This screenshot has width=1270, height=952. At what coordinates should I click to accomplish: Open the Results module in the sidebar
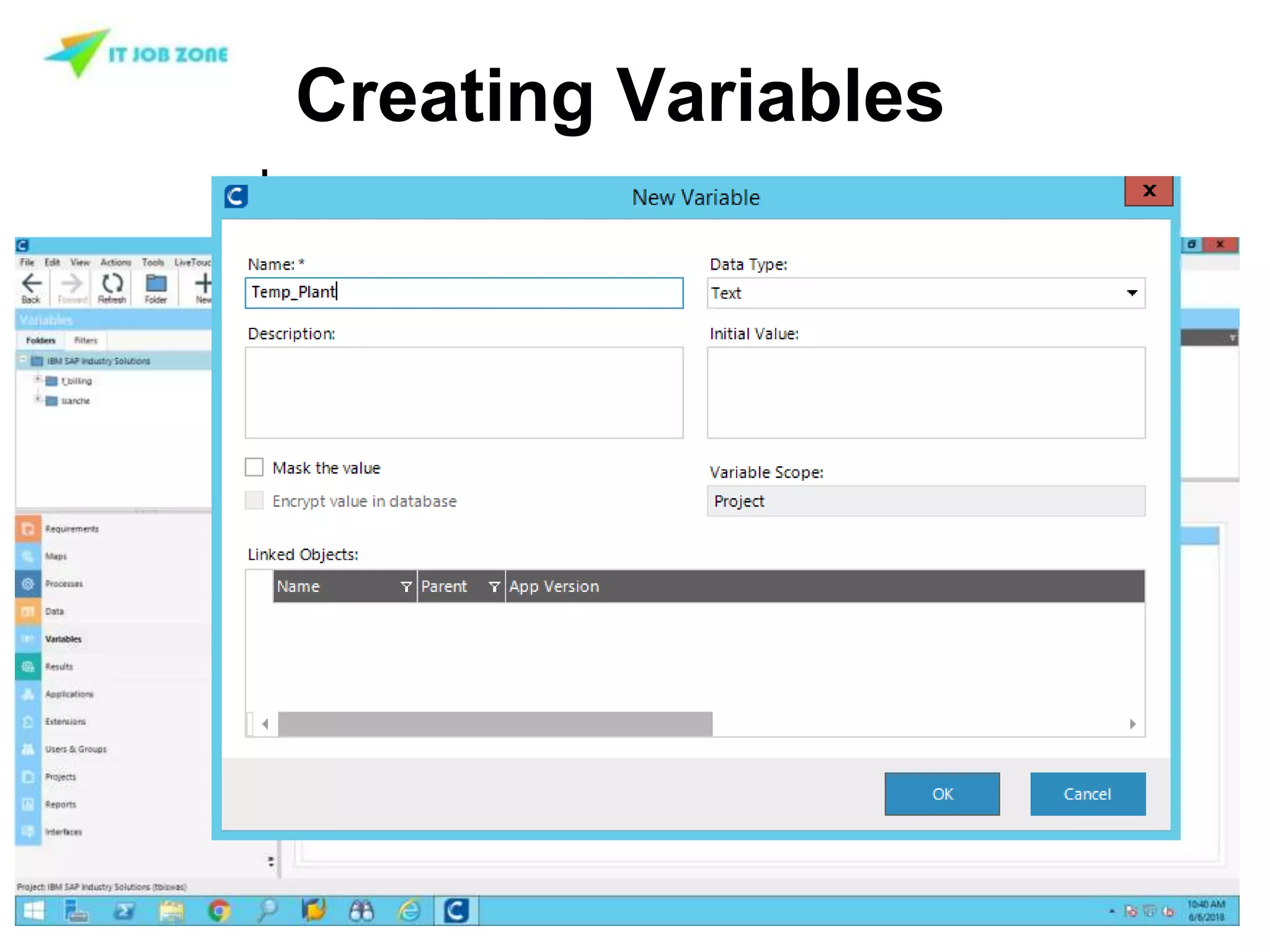pyautogui.click(x=59, y=667)
